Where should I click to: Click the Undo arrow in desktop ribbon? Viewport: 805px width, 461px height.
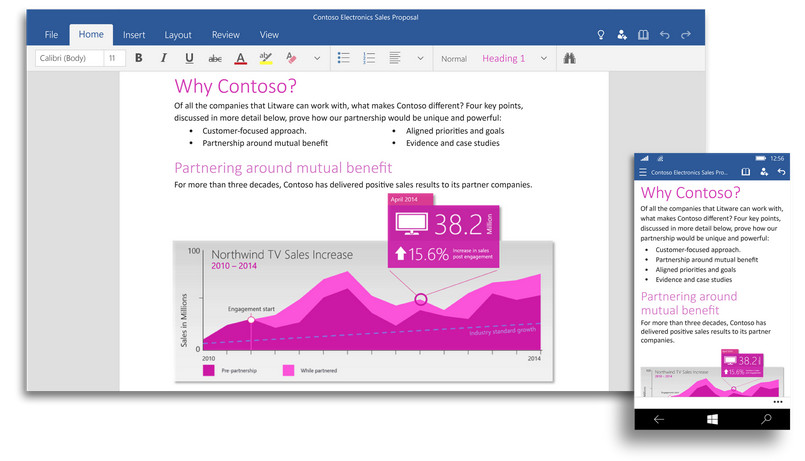click(x=664, y=35)
